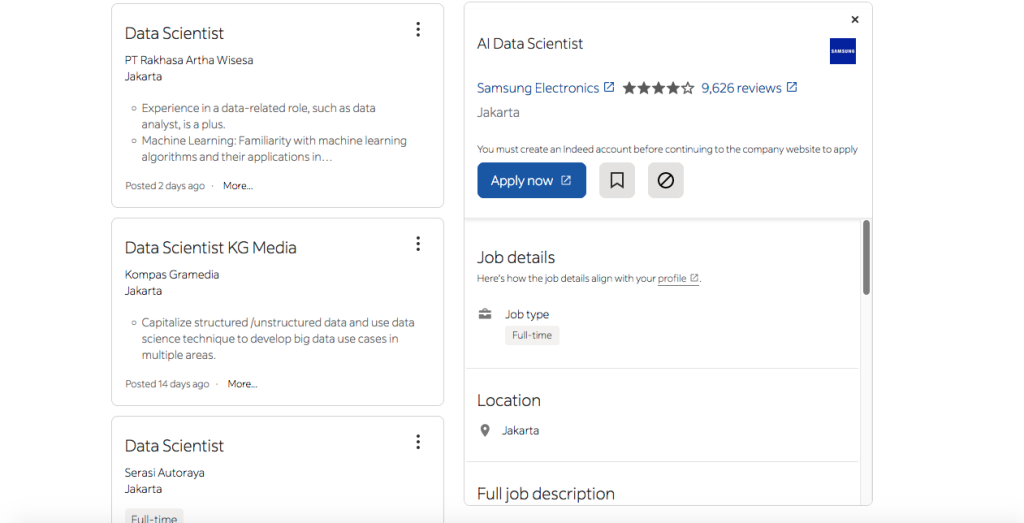Image resolution: width=1024 pixels, height=523 pixels.
Task: Click the Location section heading
Action: pos(509,400)
